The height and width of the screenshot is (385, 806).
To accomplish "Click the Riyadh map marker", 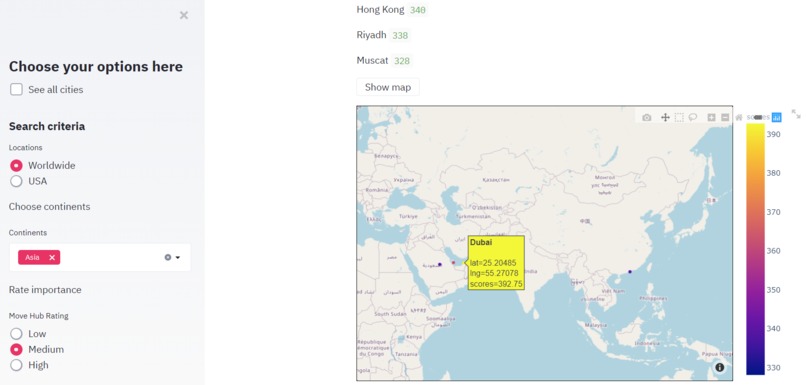I will tap(439, 264).
